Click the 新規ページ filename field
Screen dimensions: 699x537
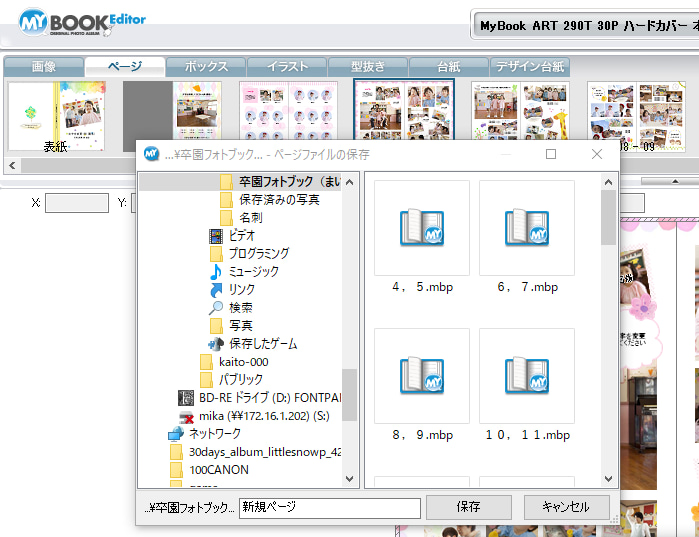(330, 508)
